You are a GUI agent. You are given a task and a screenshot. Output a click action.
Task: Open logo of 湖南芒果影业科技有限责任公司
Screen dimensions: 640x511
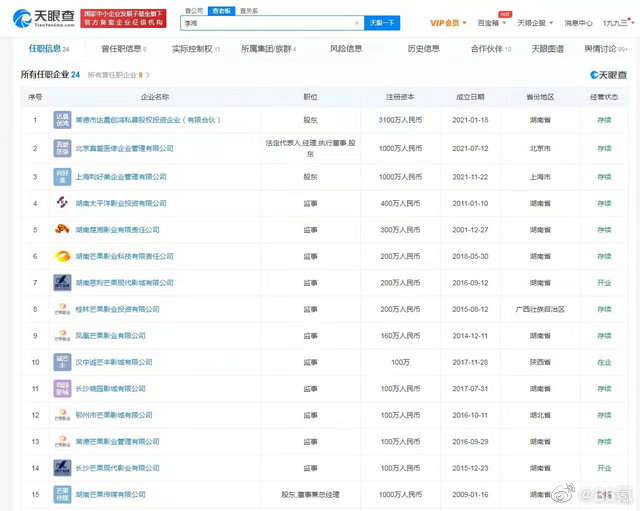tap(62, 256)
